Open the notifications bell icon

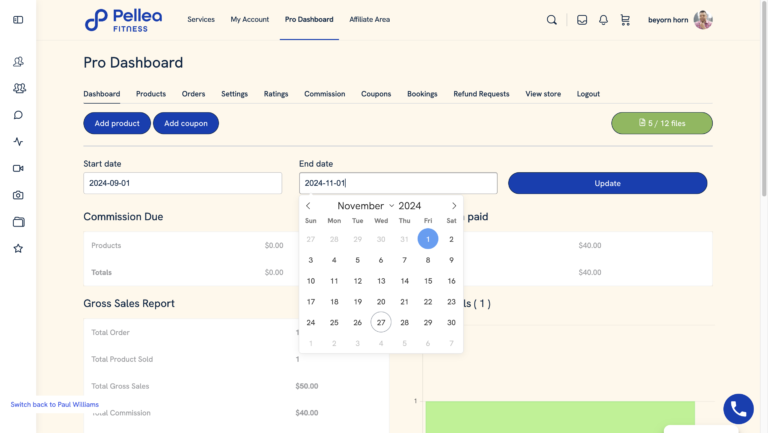[603, 20]
